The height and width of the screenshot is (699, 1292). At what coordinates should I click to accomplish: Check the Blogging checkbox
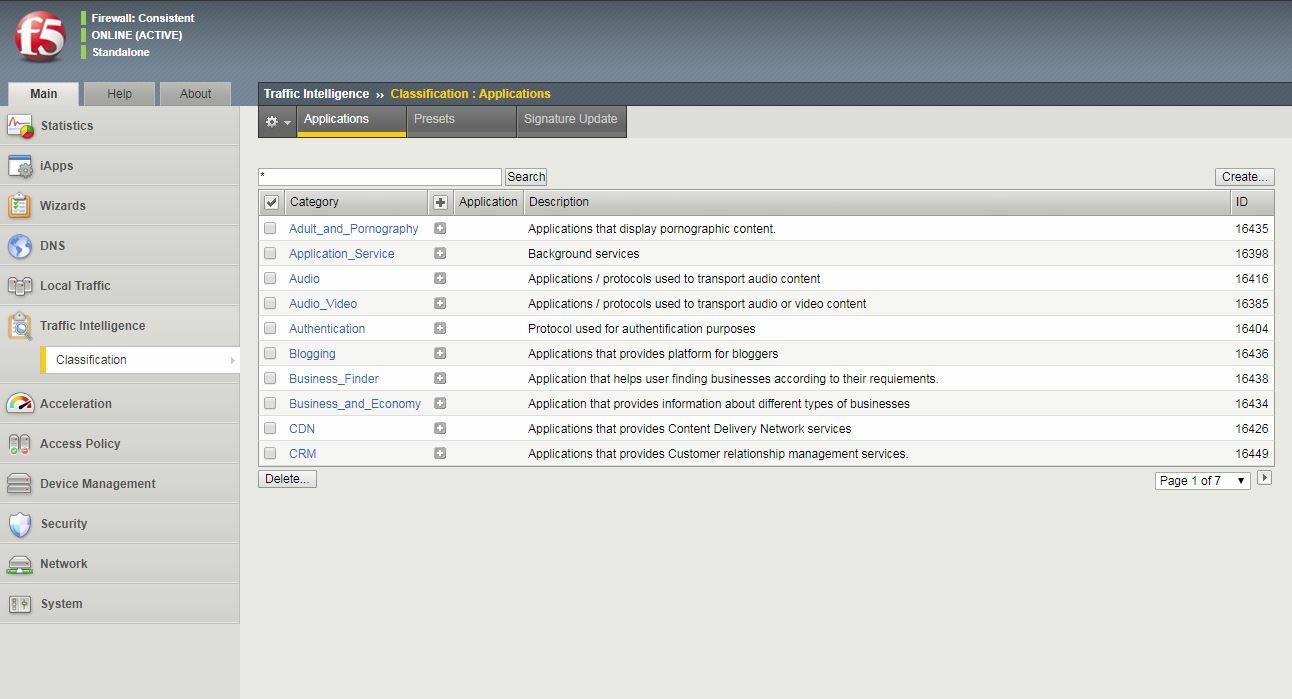tap(270, 353)
